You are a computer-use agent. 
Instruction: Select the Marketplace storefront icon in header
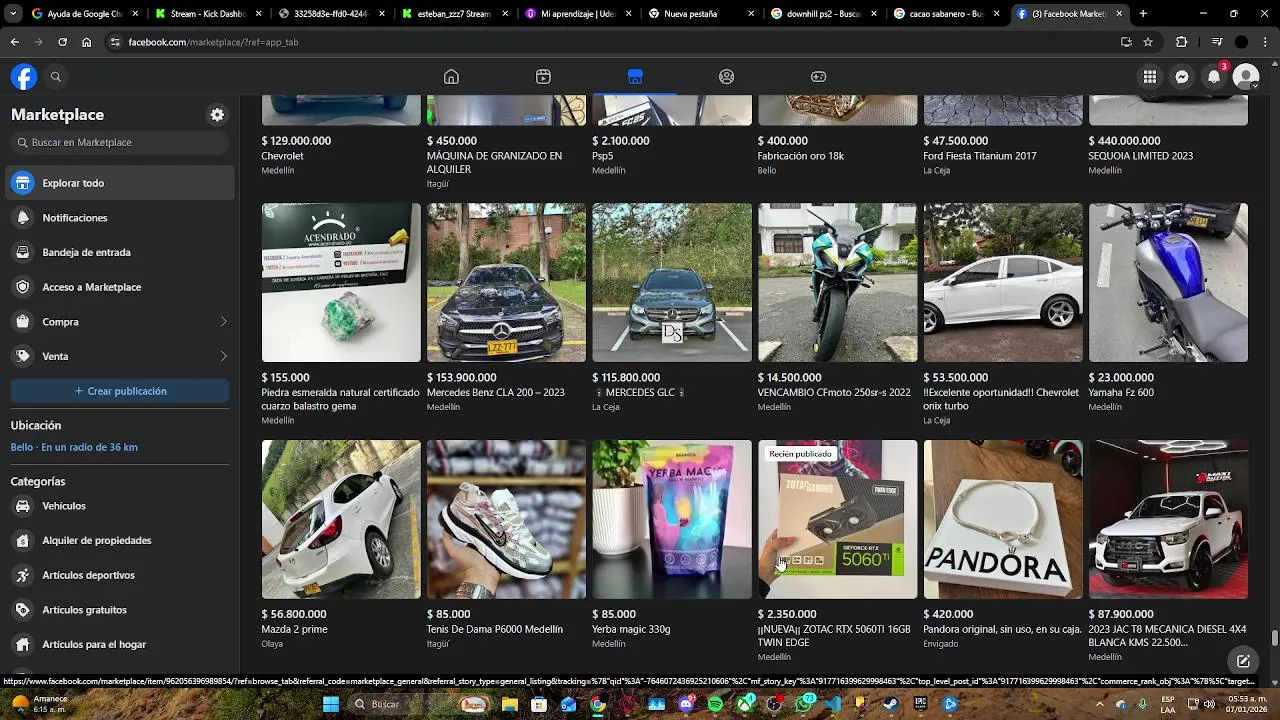pyautogui.click(x=635, y=77)
